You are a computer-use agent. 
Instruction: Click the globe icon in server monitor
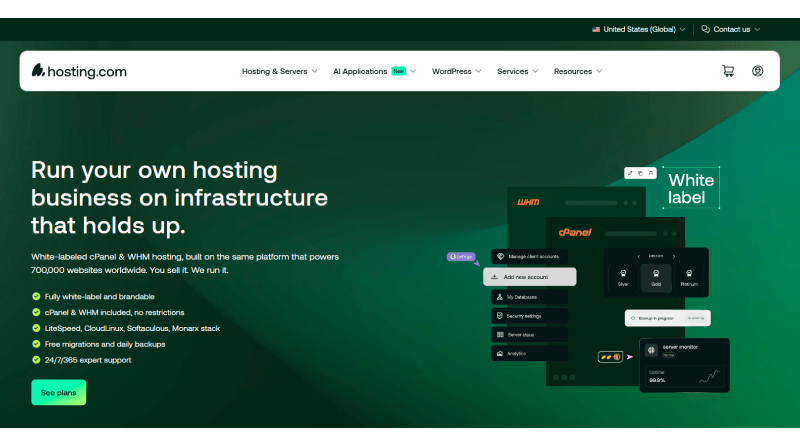tap(652, 350)
